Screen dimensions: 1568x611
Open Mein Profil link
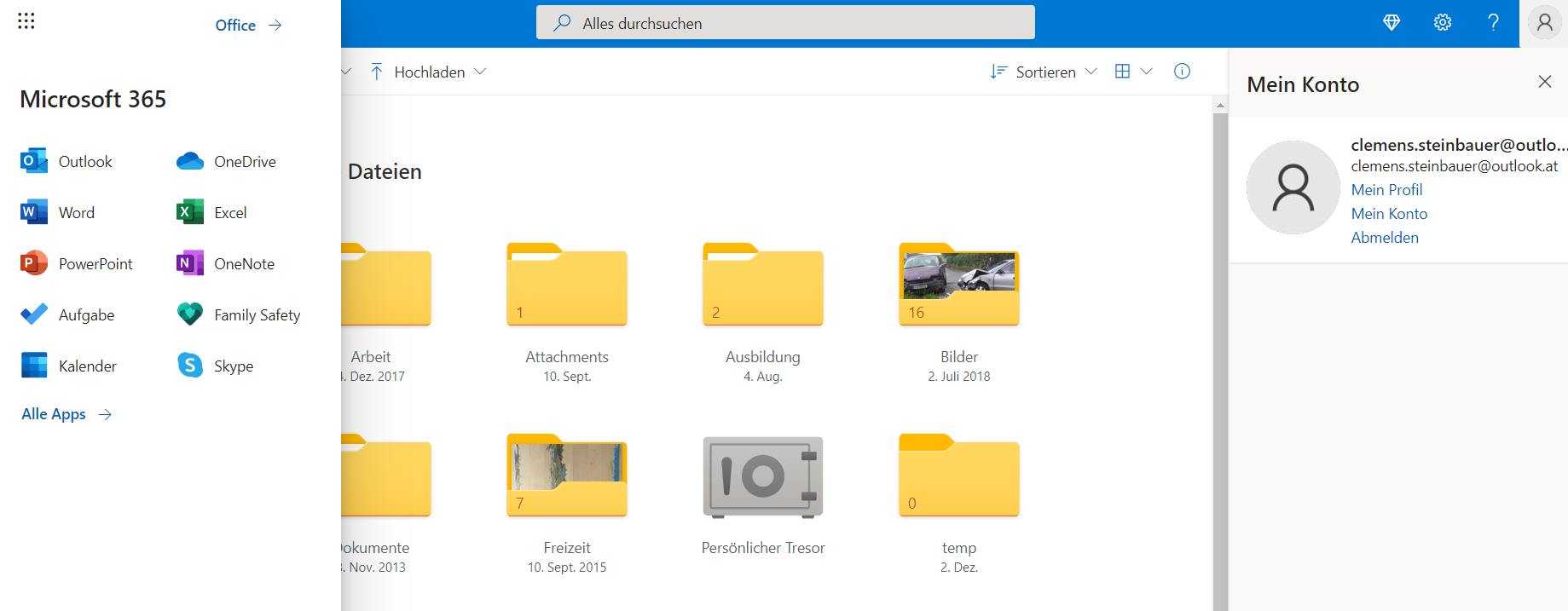pos(1386,190)
